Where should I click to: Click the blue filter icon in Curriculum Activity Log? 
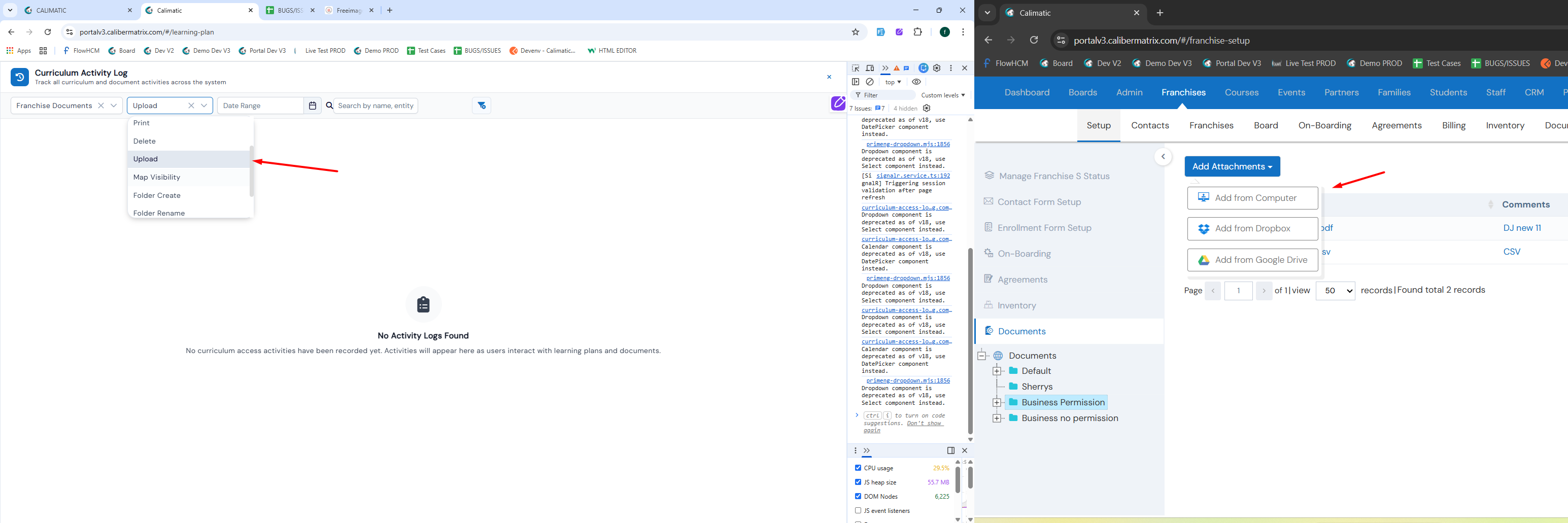click(482, 106)
